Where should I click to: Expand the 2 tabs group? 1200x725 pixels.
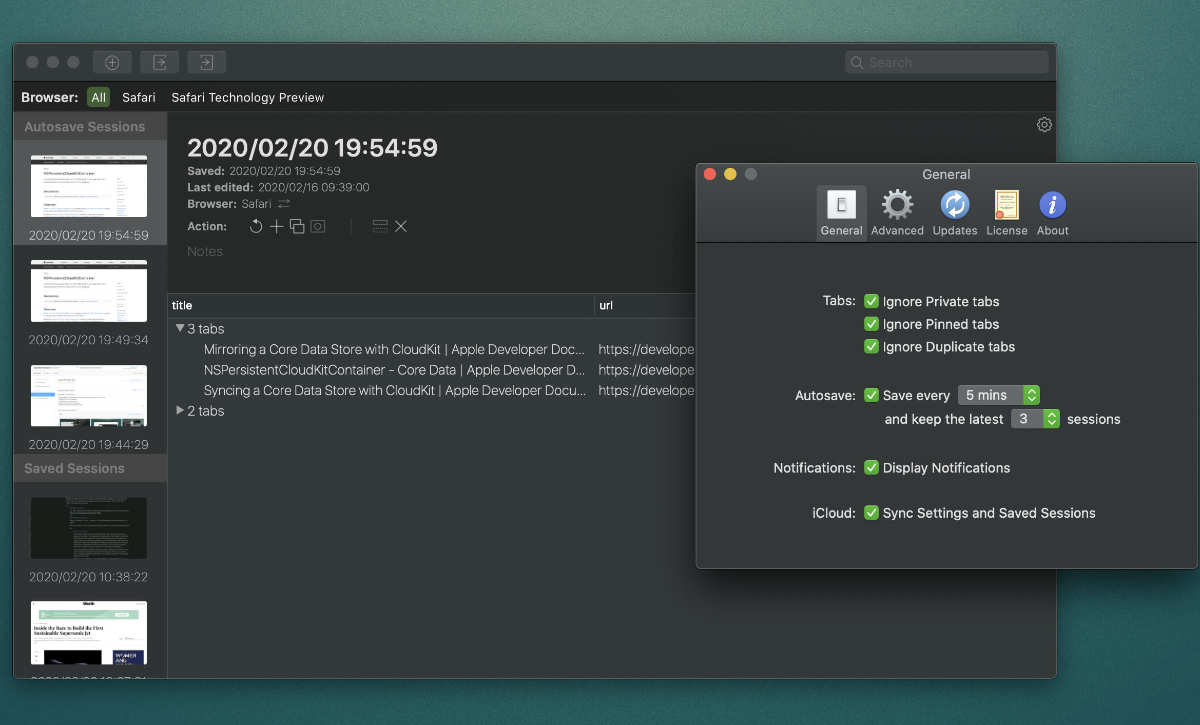coord(180,411)
